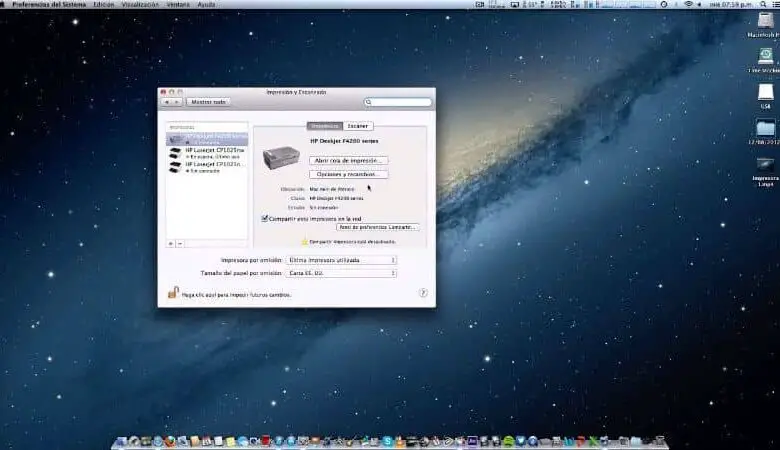Image resolution: width=780 pixels, height=450 pixels.
Task: Click the add printer plus button
Action: [170, 243]
